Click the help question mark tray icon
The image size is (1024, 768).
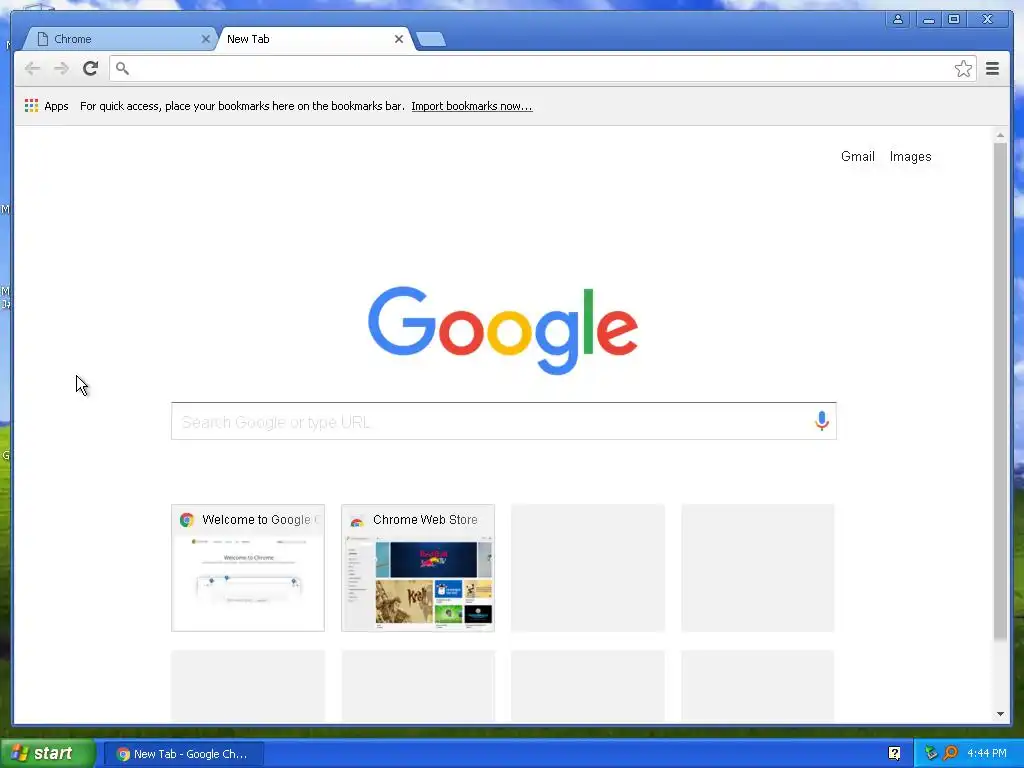pos(894,754)
